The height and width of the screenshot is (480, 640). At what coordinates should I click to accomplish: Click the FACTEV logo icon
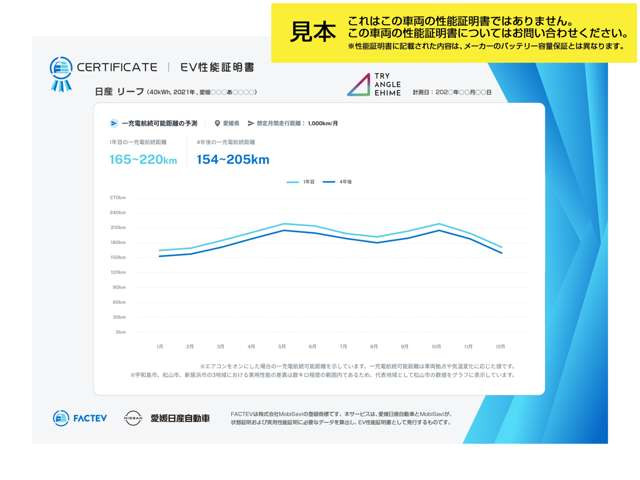pos(61,416)
